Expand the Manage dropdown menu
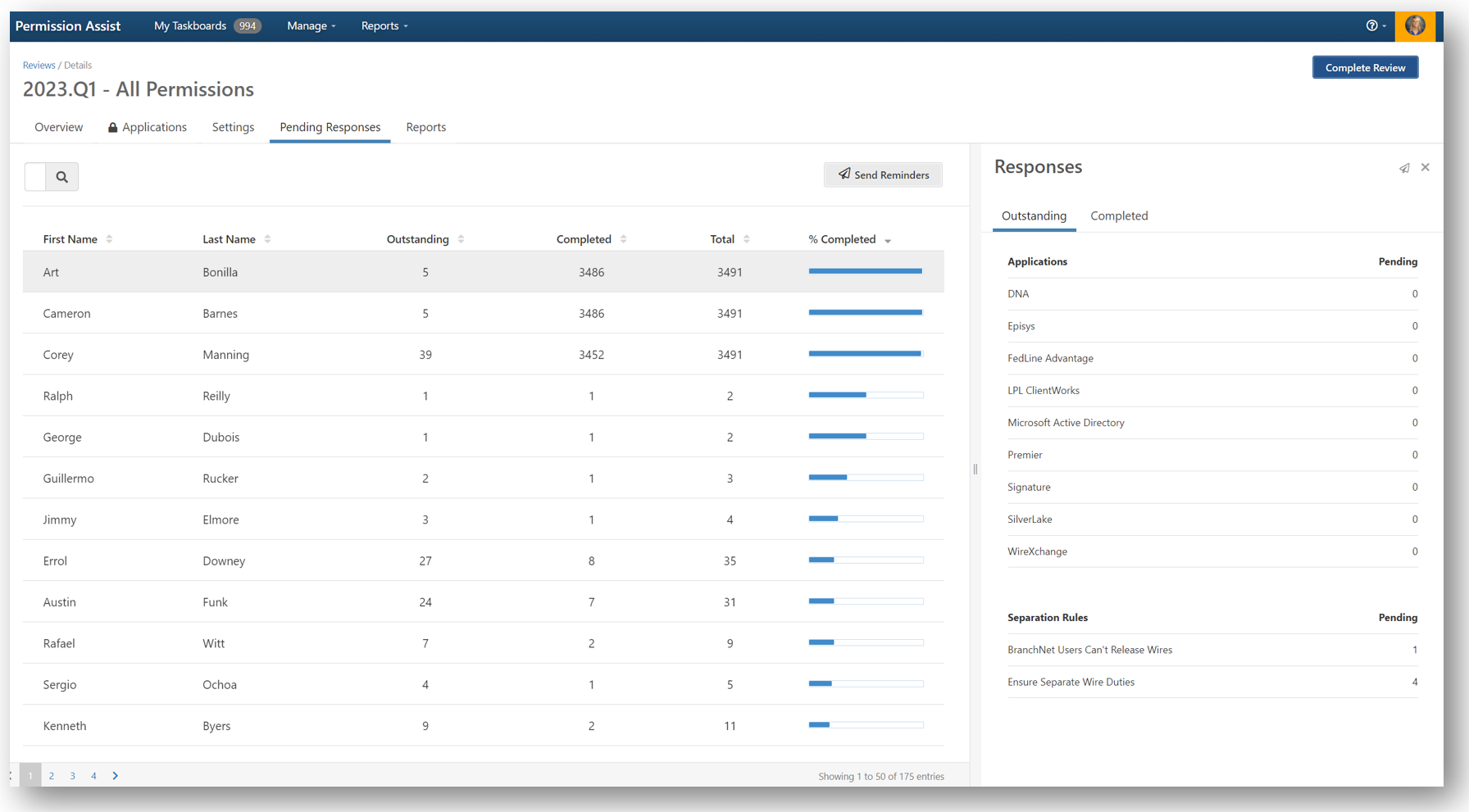1469x812 pixels. 311,26
